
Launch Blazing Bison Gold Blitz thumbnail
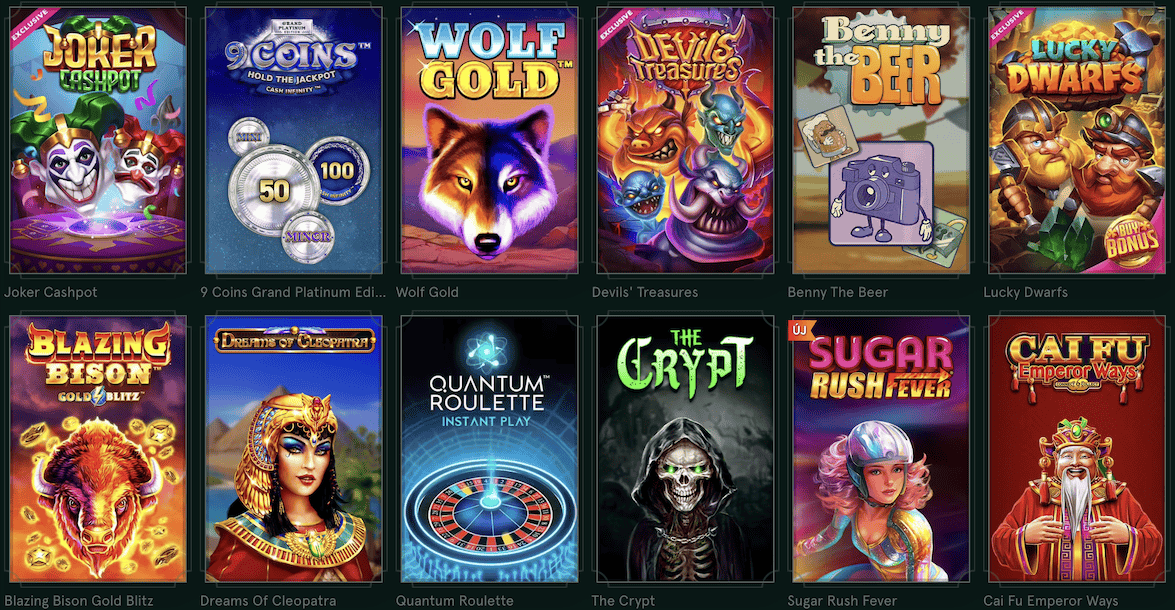97,449
